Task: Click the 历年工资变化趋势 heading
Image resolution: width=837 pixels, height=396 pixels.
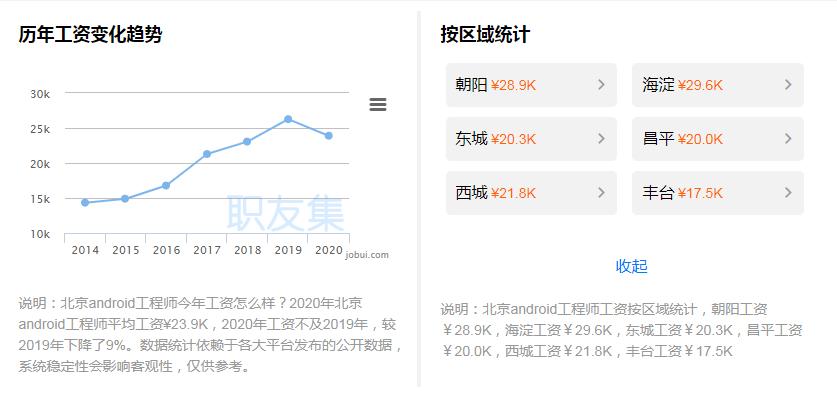Action: coord(90,35)
